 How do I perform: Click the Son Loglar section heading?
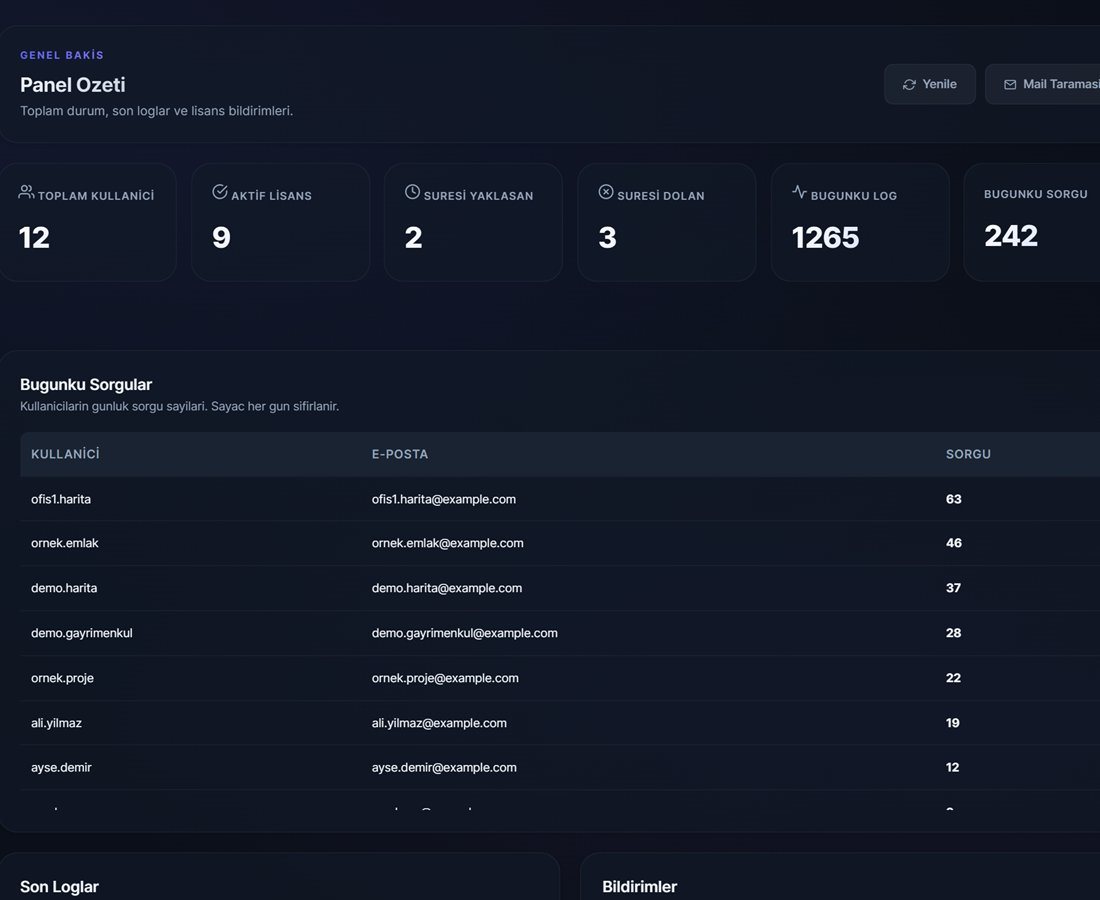point(59,887)
